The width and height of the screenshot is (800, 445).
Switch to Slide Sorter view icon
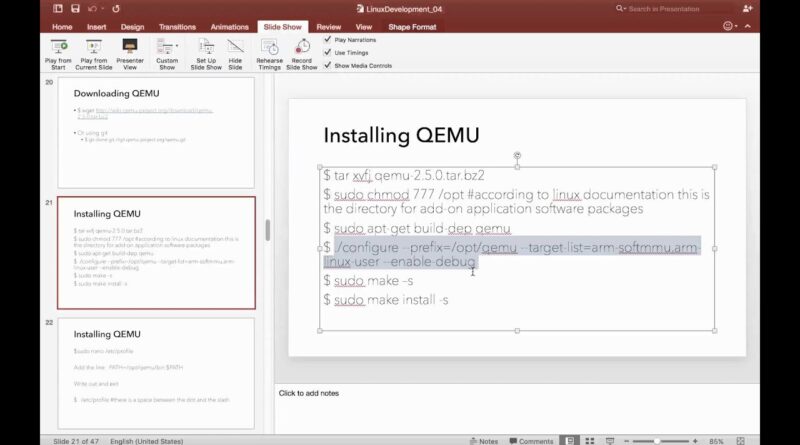(590, 441)
